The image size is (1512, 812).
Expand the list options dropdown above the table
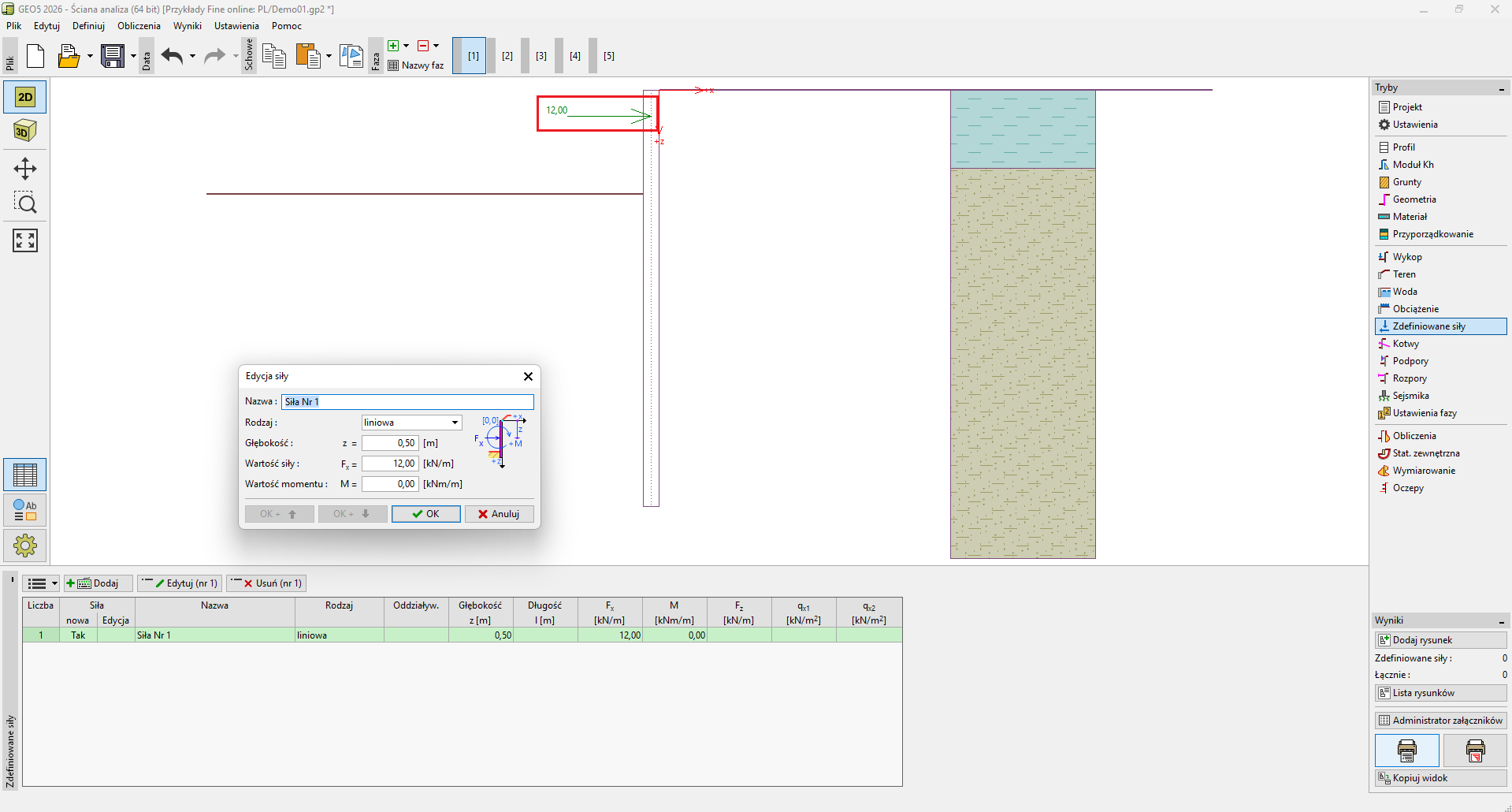point(42,583)
